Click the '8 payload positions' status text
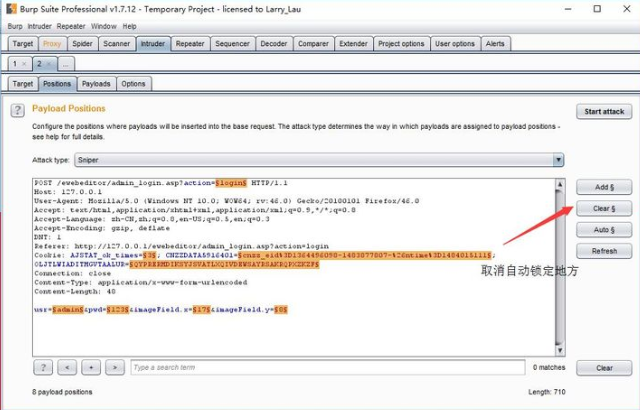640x410 pixels. pos(62,392)
